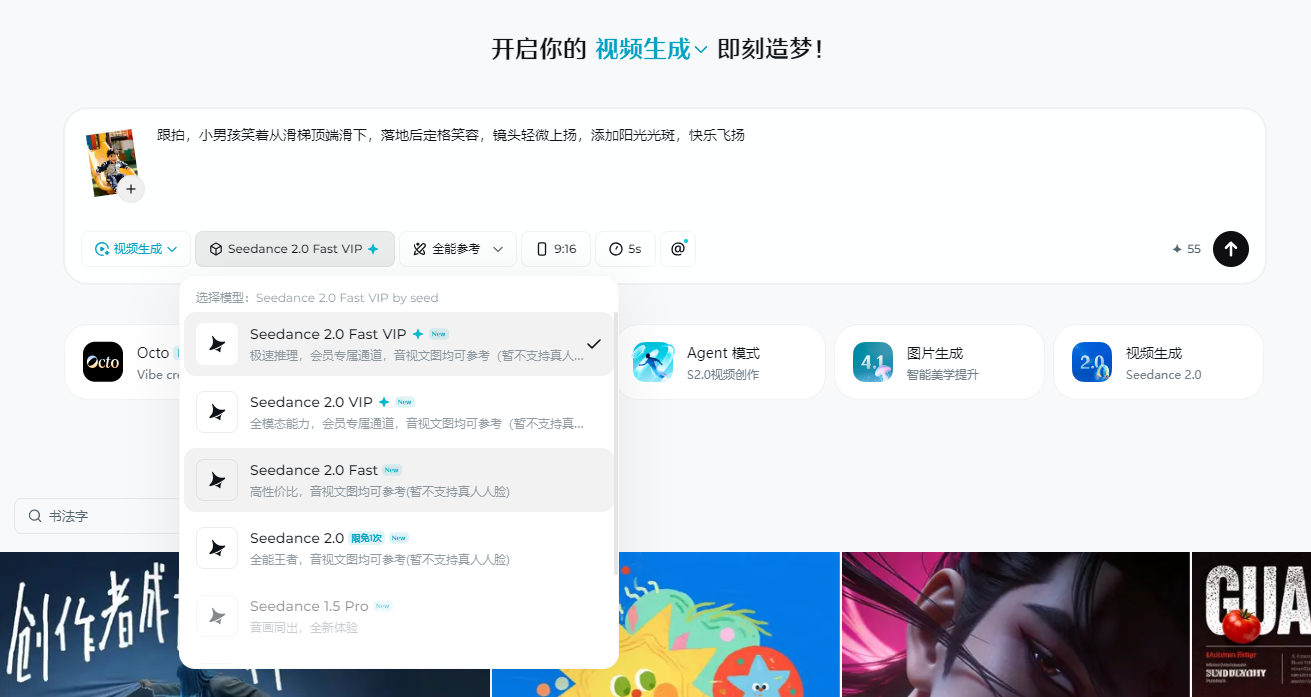Open the 全能参考 reference dropdown
The height and width of the screenshot is (697, 1311).
[458, 249]
